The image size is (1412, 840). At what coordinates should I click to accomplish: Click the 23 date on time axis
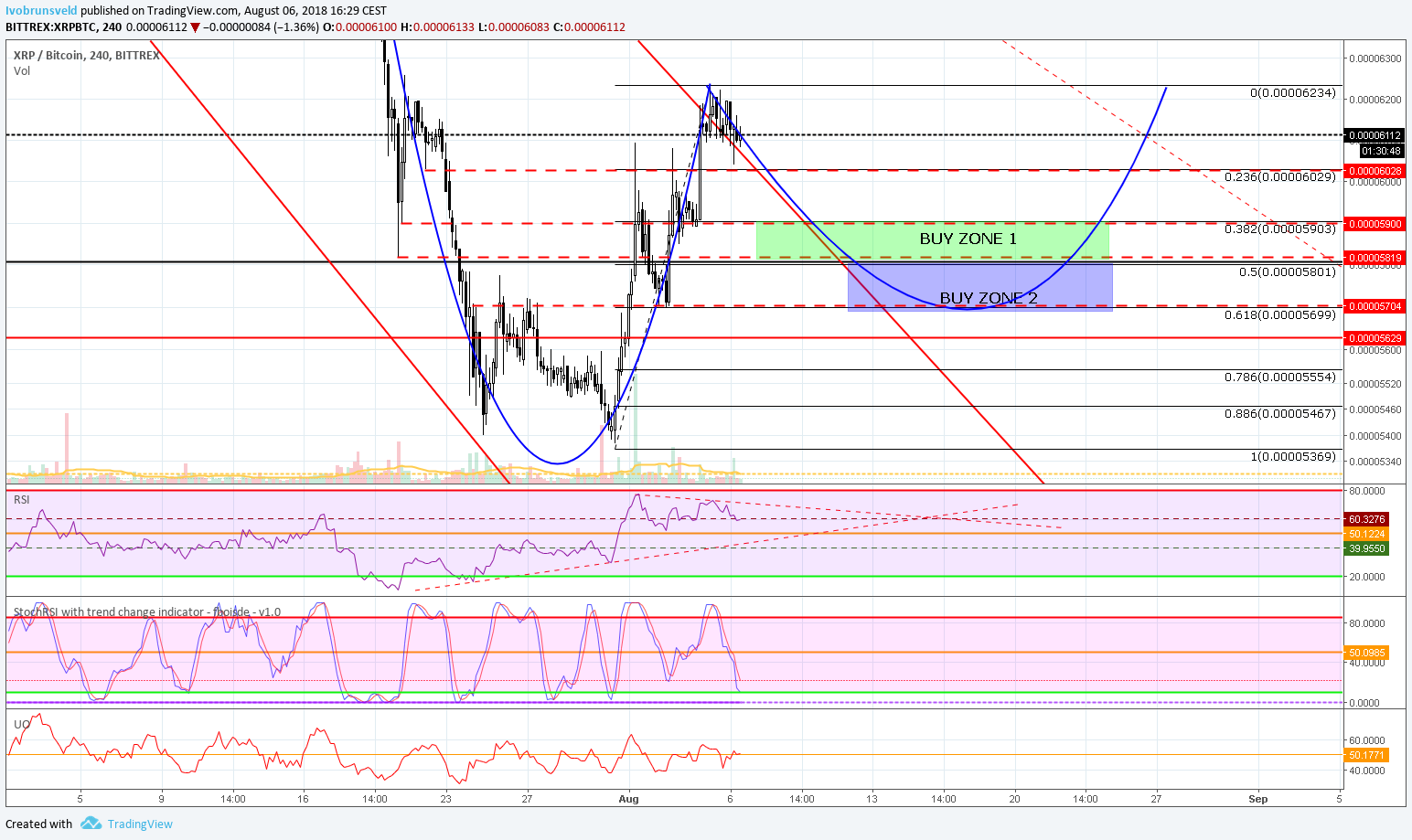click(445, 799)
